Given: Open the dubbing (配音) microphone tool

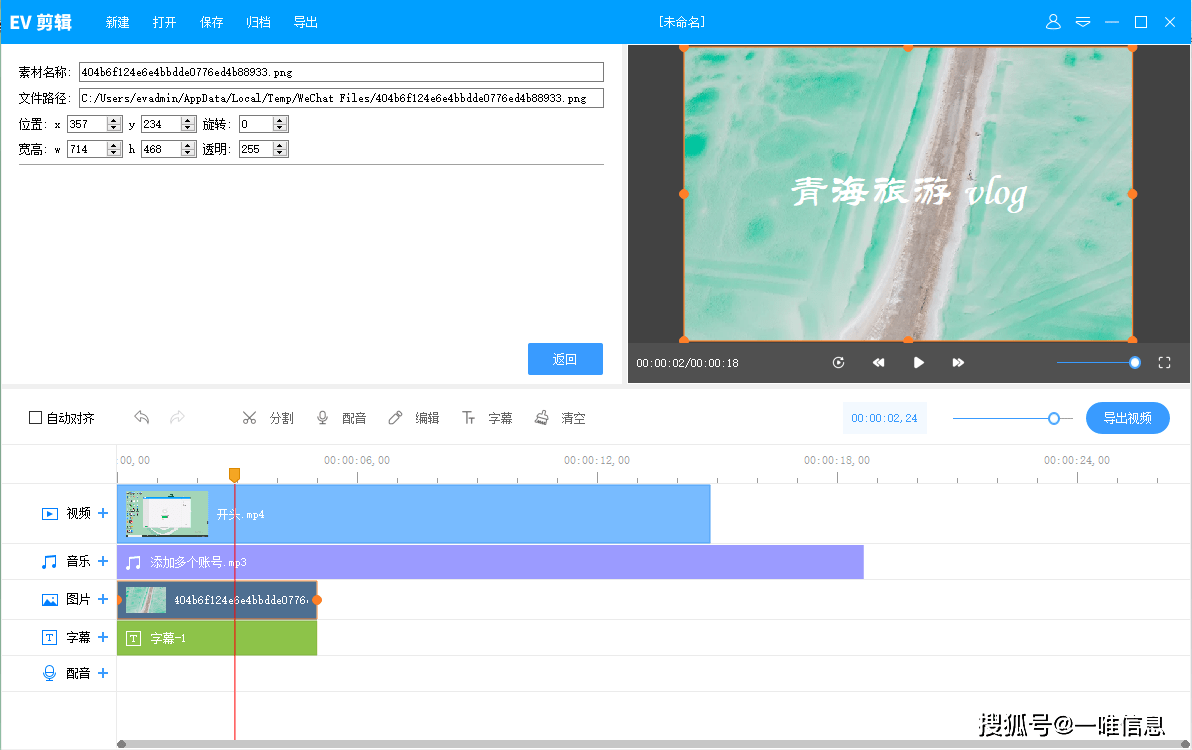Looking at the screenshot, I should pyautogui.click(x=322, y=418).
